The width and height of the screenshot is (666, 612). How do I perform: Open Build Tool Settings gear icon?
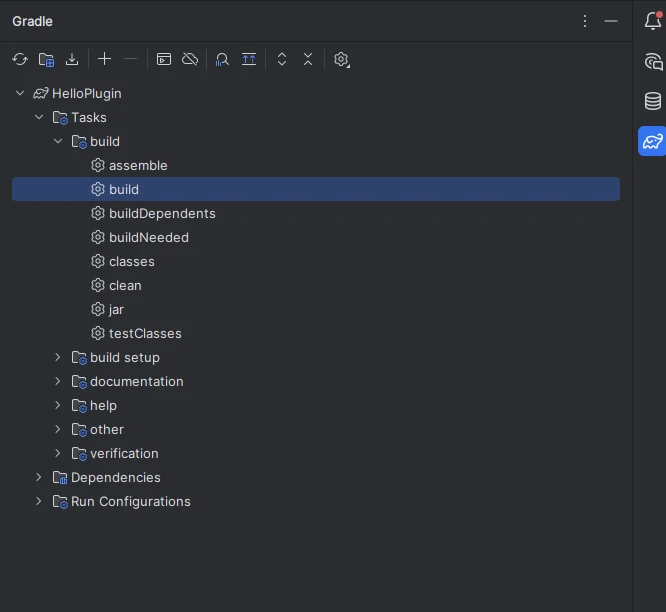[x=341, y=60]
